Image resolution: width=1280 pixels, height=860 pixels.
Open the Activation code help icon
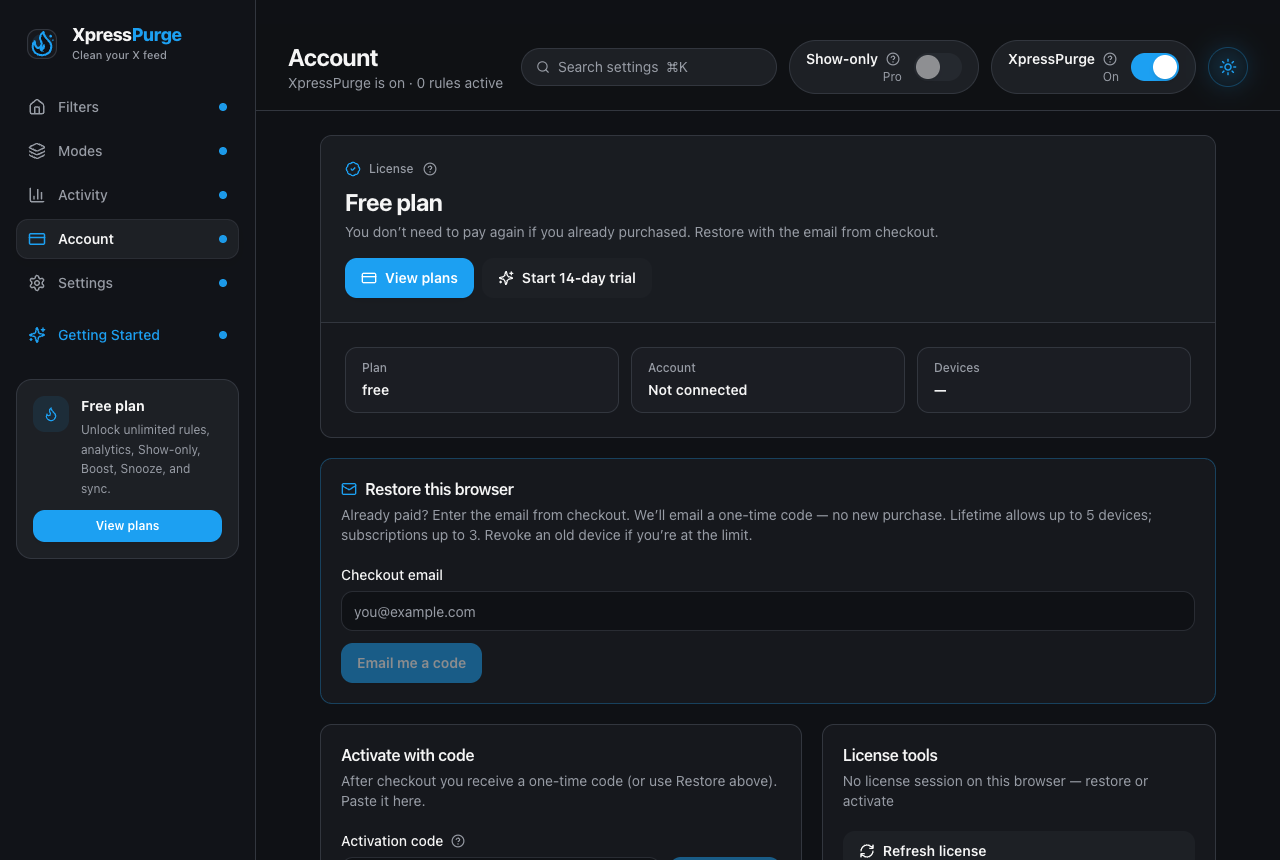(x=458, y=841)
